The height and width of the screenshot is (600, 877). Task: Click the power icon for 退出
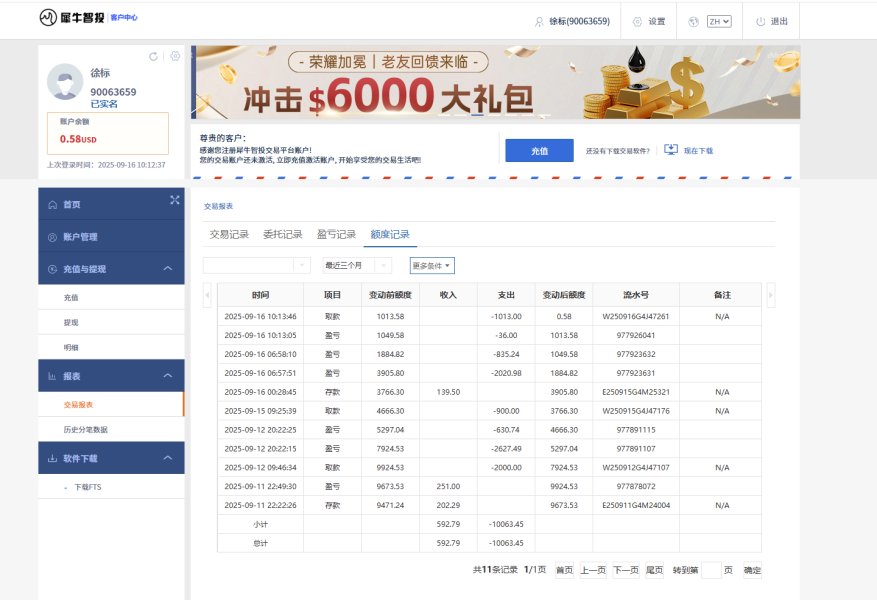(x=760, y=22)
